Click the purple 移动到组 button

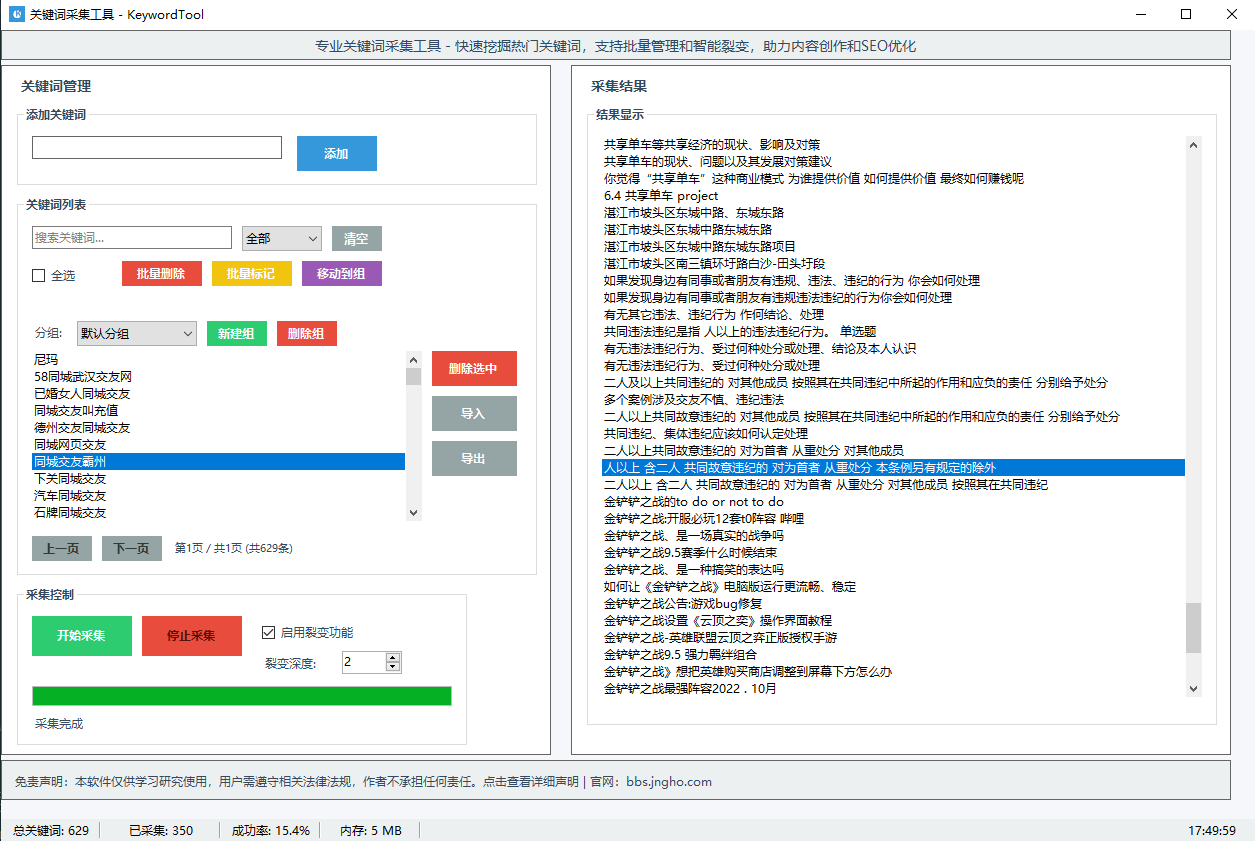(341, 274)
